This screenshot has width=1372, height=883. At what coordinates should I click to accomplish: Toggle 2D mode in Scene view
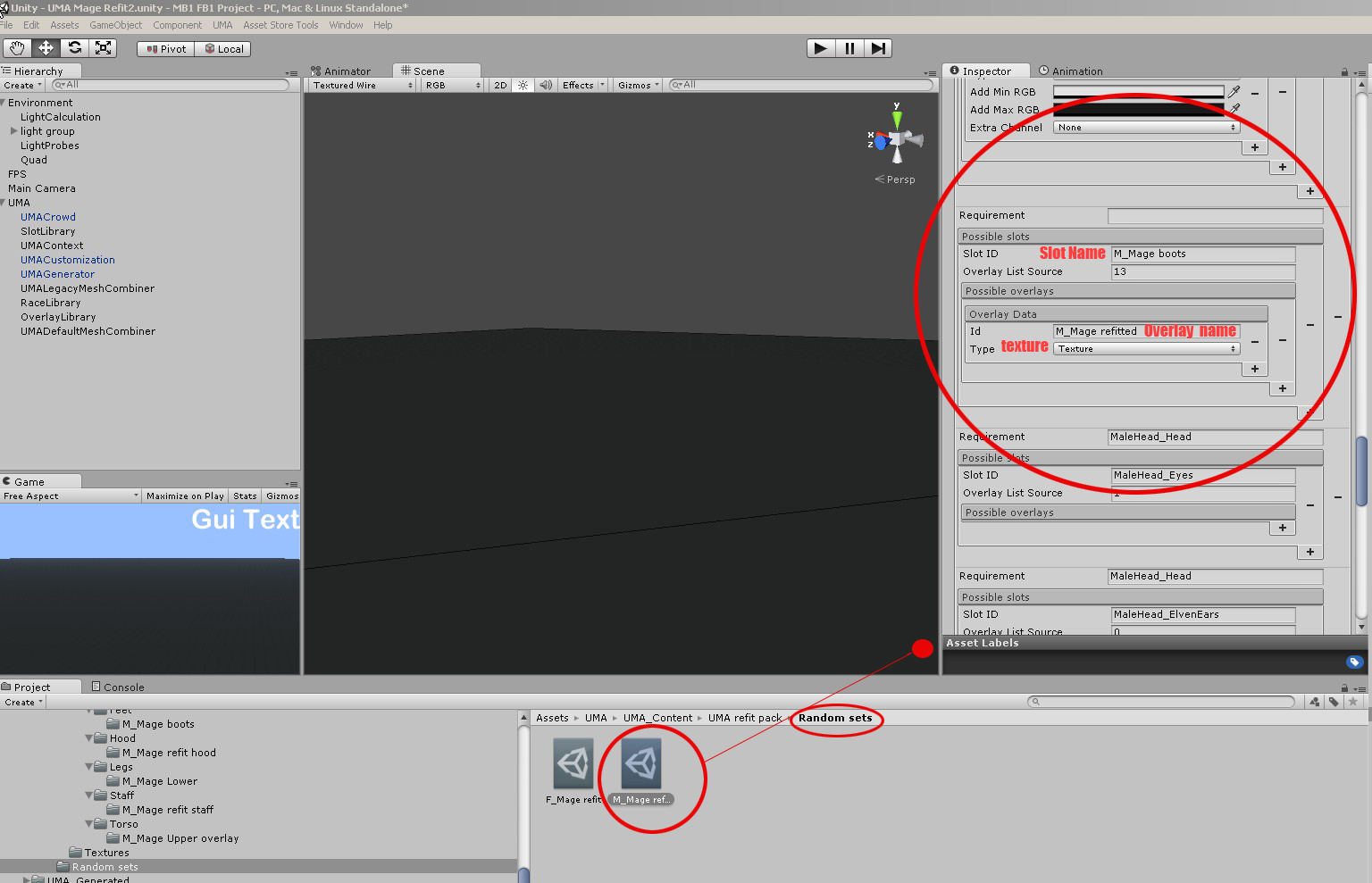pyautogui.click(x=500, y=86)
